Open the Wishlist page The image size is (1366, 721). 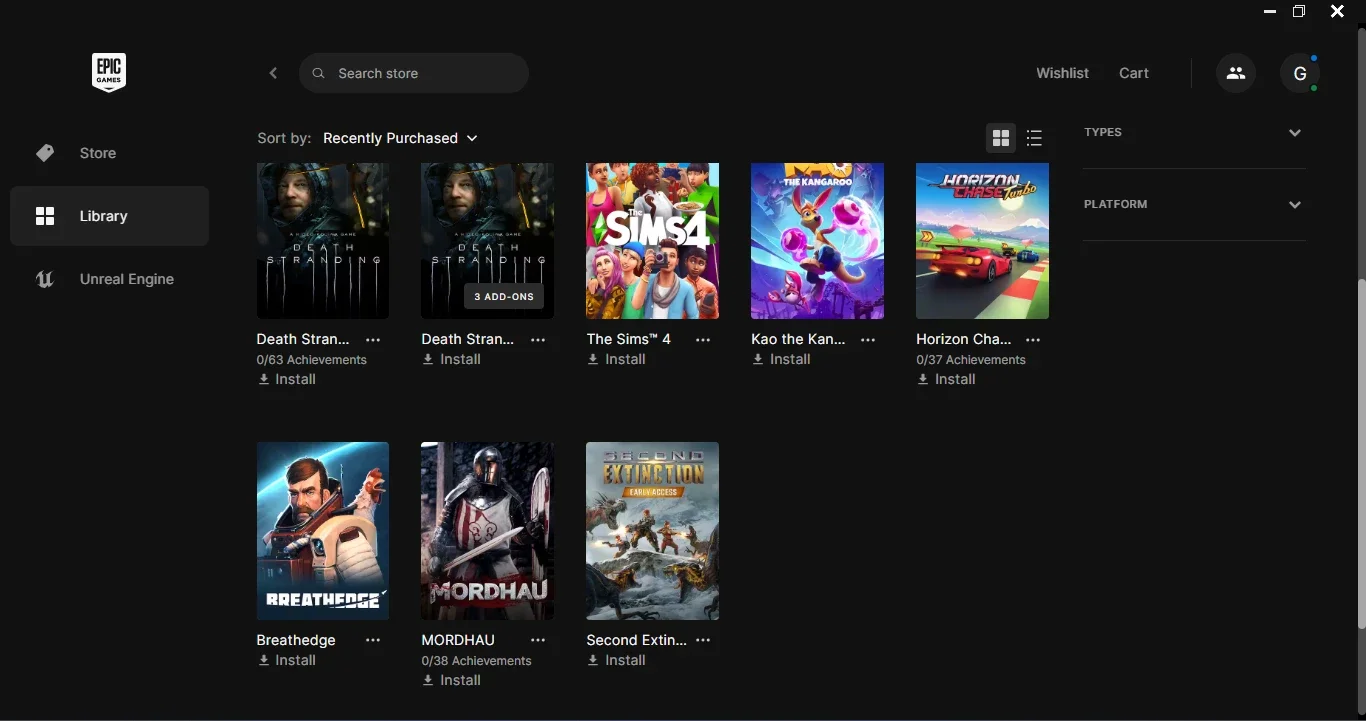pyautogui.click(x=1062, y=73)
